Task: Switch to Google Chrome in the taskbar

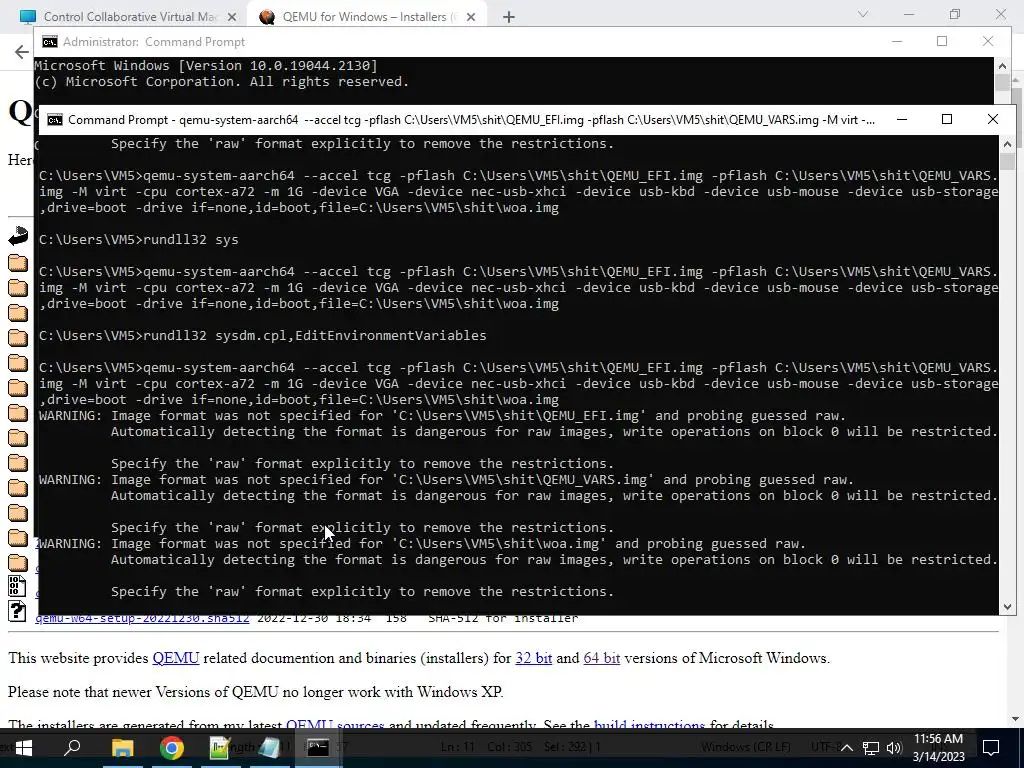Action: pyautogui.click(x=172, y=747)
